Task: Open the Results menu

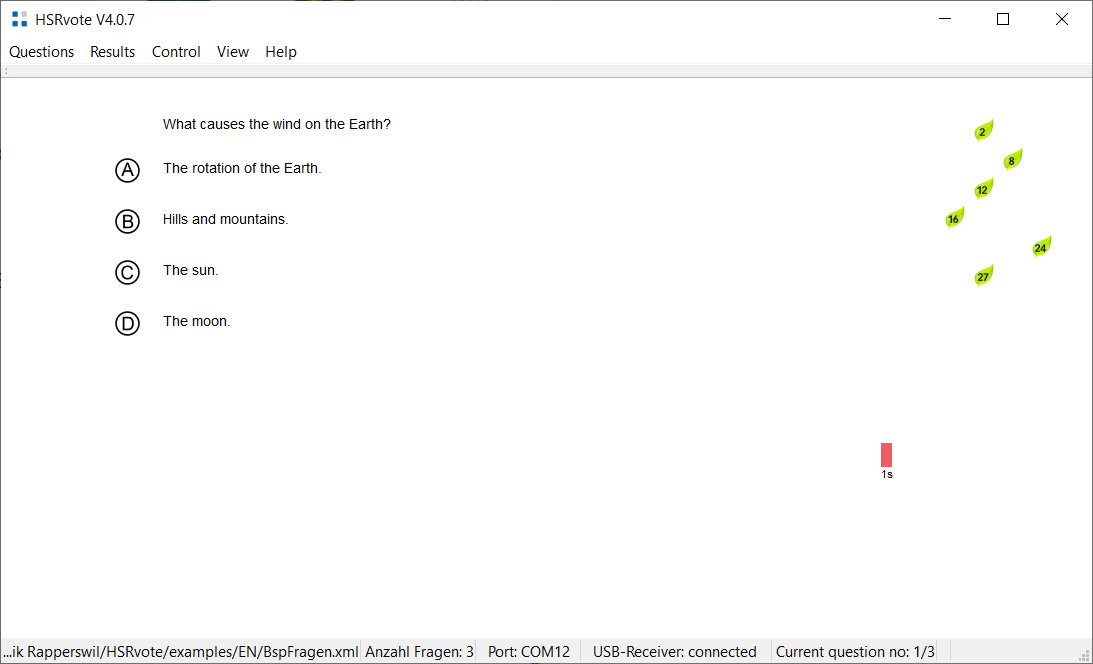Action: pos(113,52)
